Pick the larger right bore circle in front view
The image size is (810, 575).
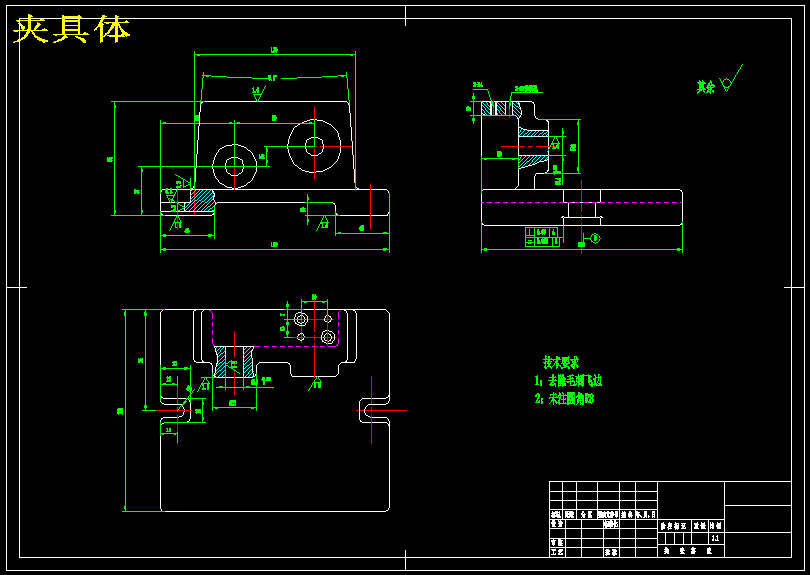pos(314,146)
